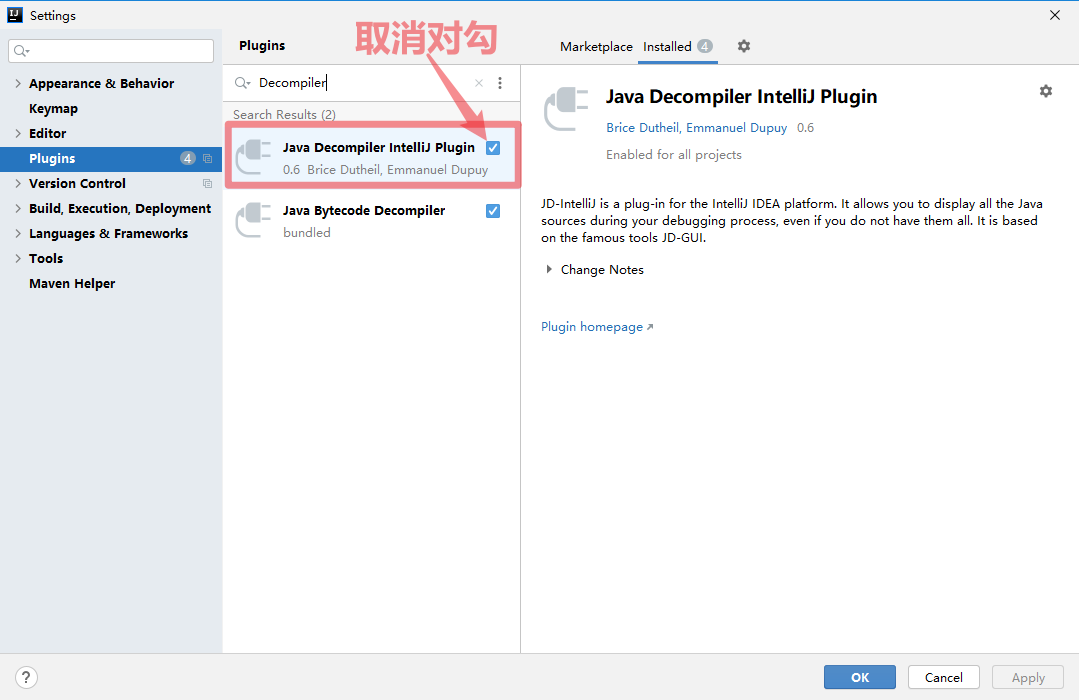Switch to the Marketplace tab

596,47
